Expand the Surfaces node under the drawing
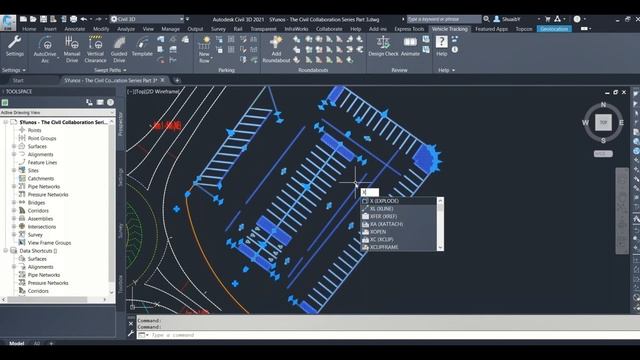The height and width of the screenshot is (360, 640). tap(14, 146)
